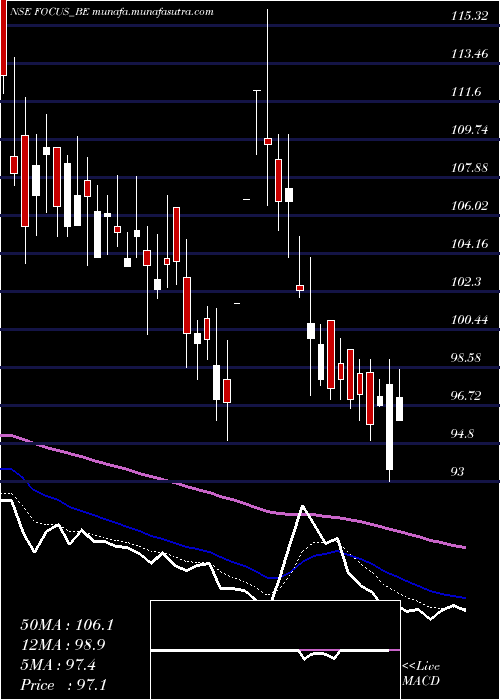
Task: Select the 93 price axis label
Action: point(458,471)
